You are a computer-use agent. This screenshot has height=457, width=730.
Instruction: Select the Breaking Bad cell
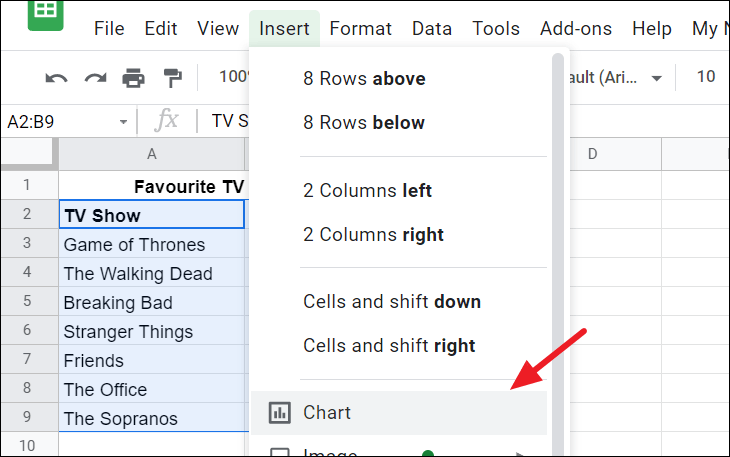pyautogui.click(x=151, y=302)
